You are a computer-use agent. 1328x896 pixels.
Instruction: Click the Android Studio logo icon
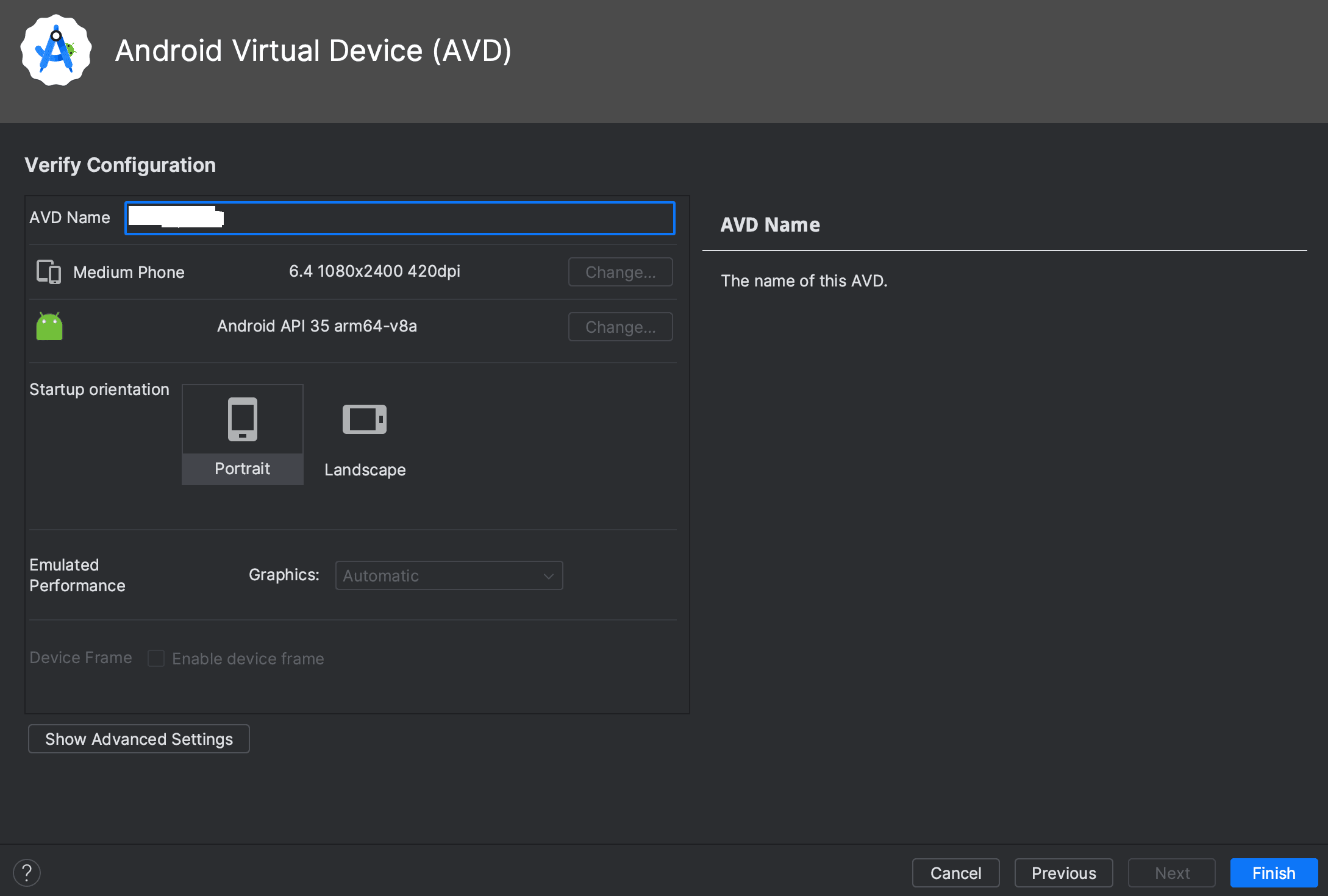click(56, 51)
